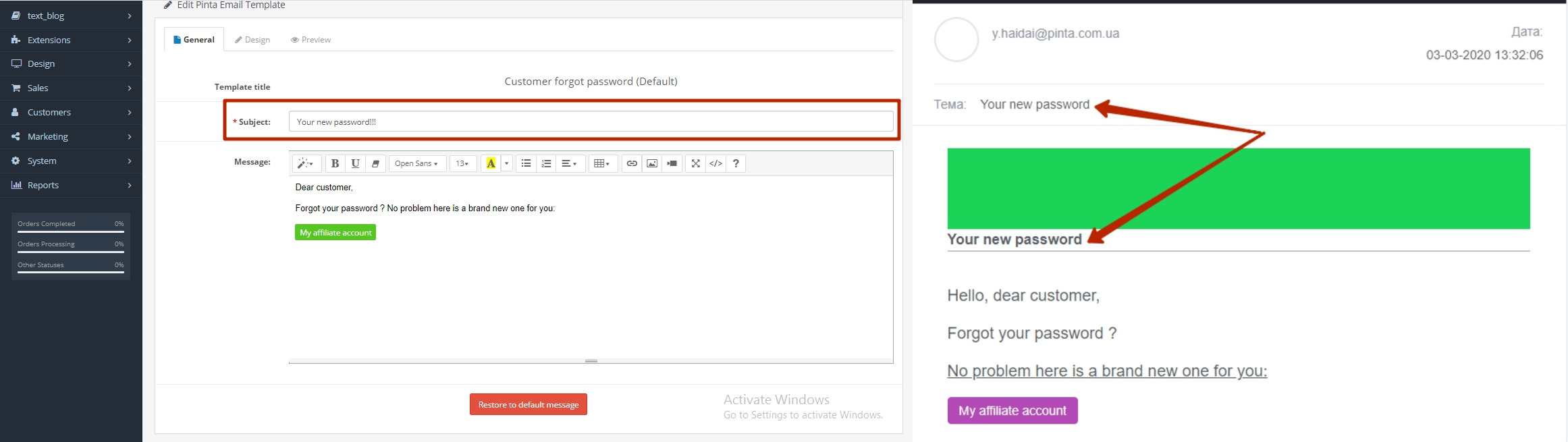1568x442 pixels.
Task: Click Restore to default message button
Action: click(528, 404)
